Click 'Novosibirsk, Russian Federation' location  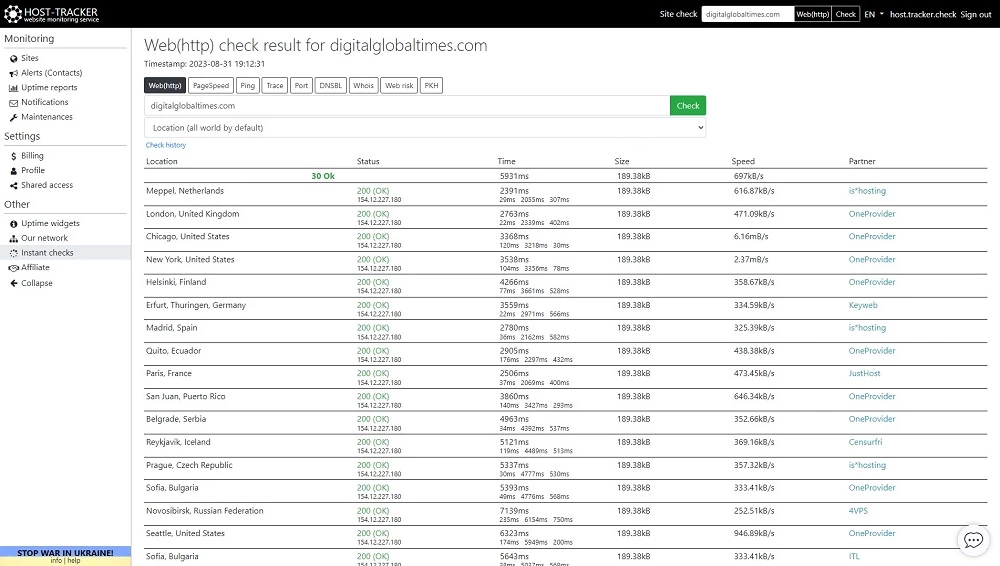click(x=205, y=511)
